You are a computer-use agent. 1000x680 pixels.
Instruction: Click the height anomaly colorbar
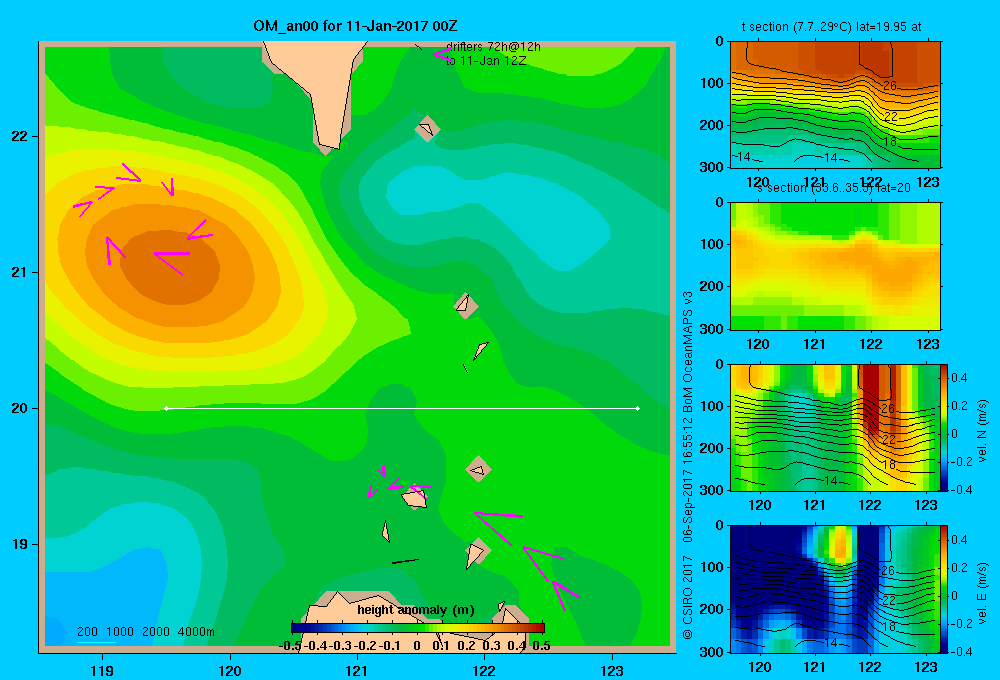418,628
